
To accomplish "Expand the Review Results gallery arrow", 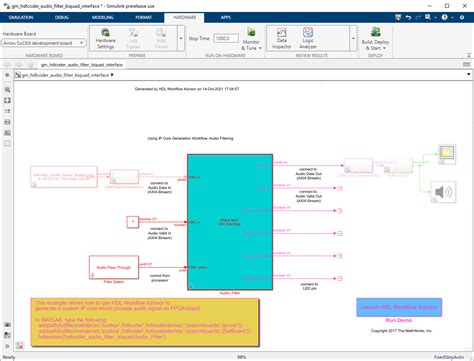I will click(x=353, y=38).
